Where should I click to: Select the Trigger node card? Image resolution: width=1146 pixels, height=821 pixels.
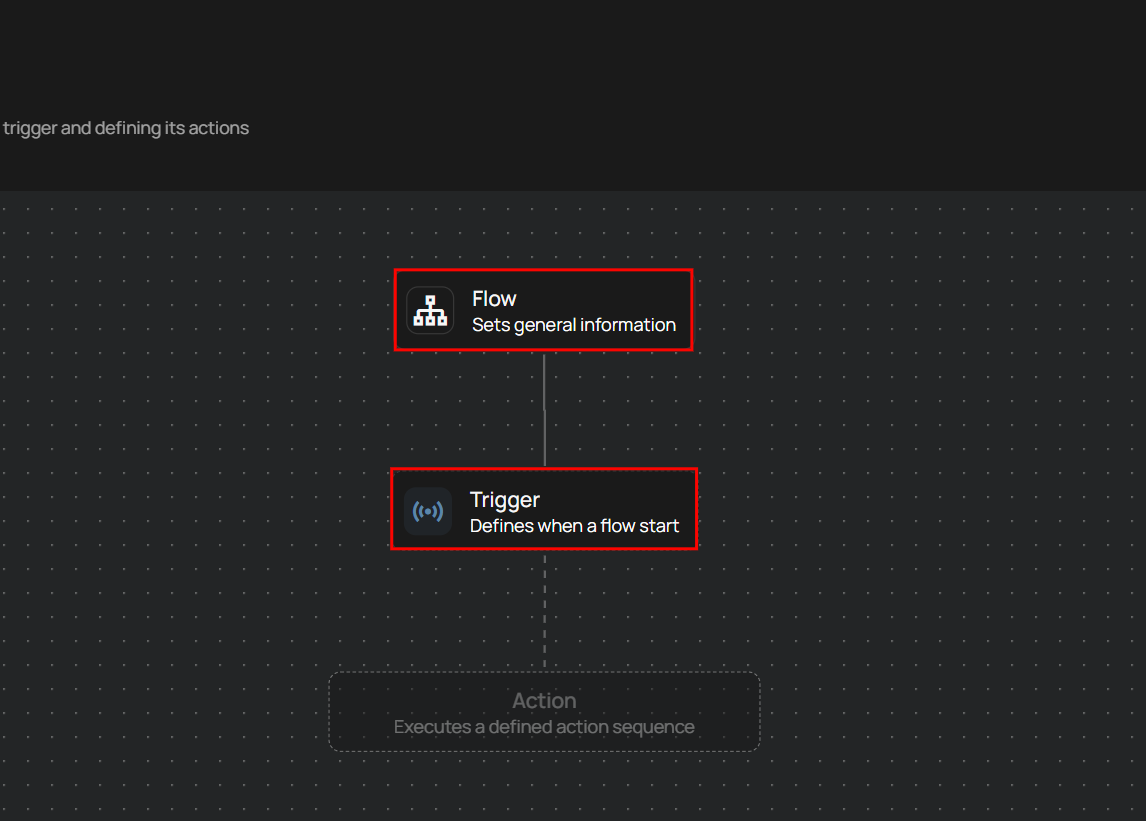[x=543, y=509]
